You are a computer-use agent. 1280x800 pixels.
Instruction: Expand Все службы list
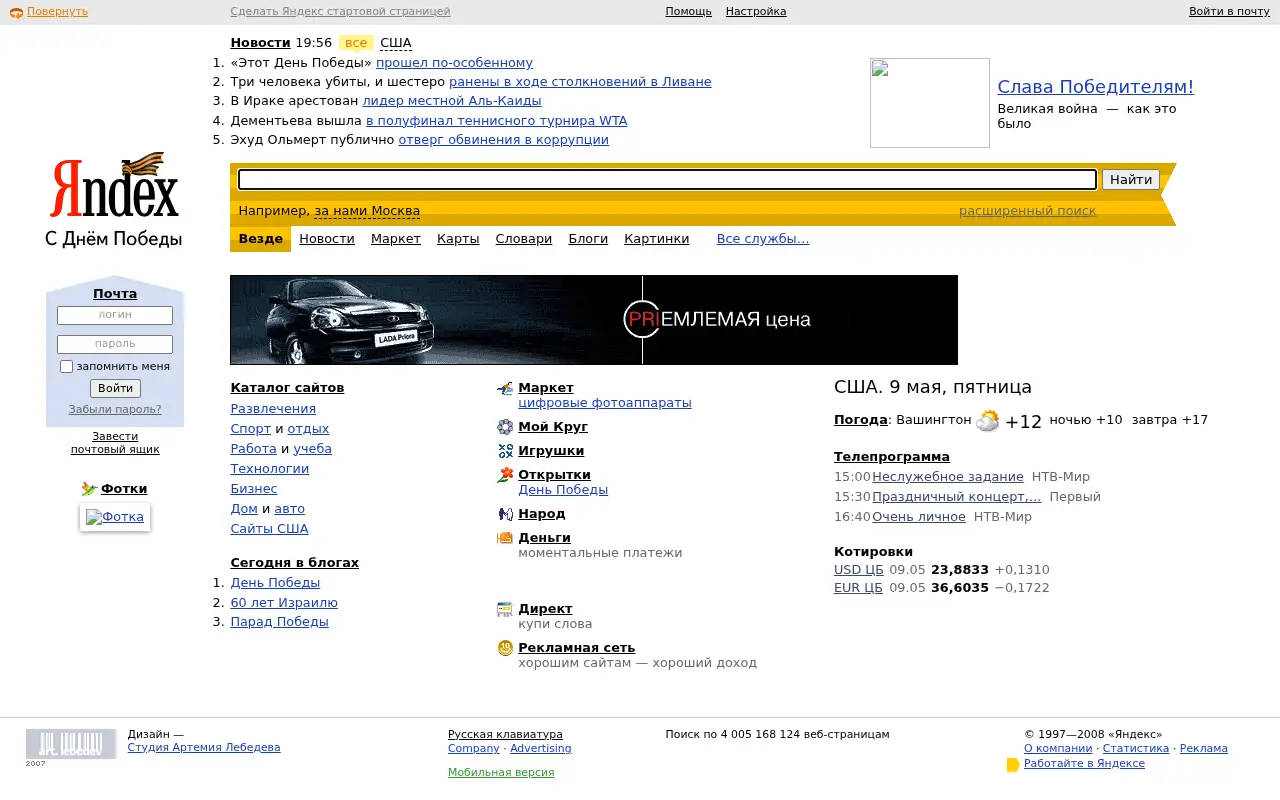point(763,239)
